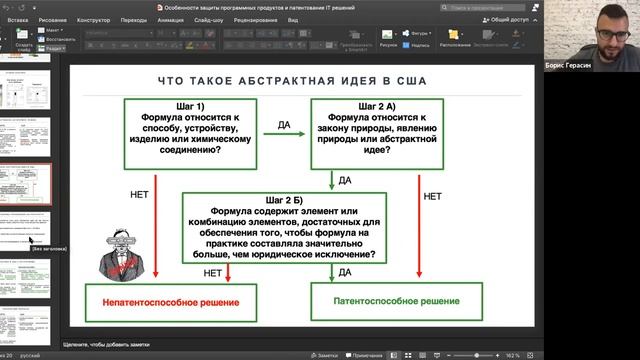640x360 pixels.
Task: Open the Фигуры shapes dropdown
Action: pos(417,33)
